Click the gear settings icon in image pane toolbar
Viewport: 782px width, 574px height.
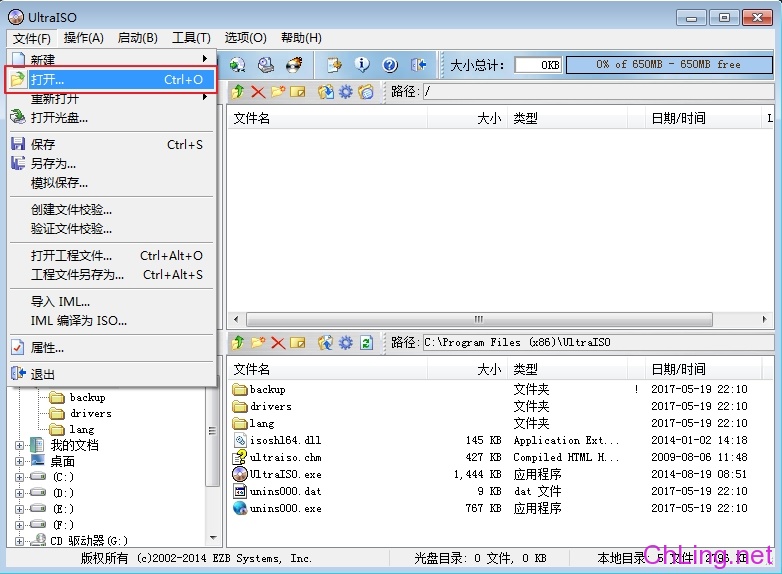click(346, 92)
